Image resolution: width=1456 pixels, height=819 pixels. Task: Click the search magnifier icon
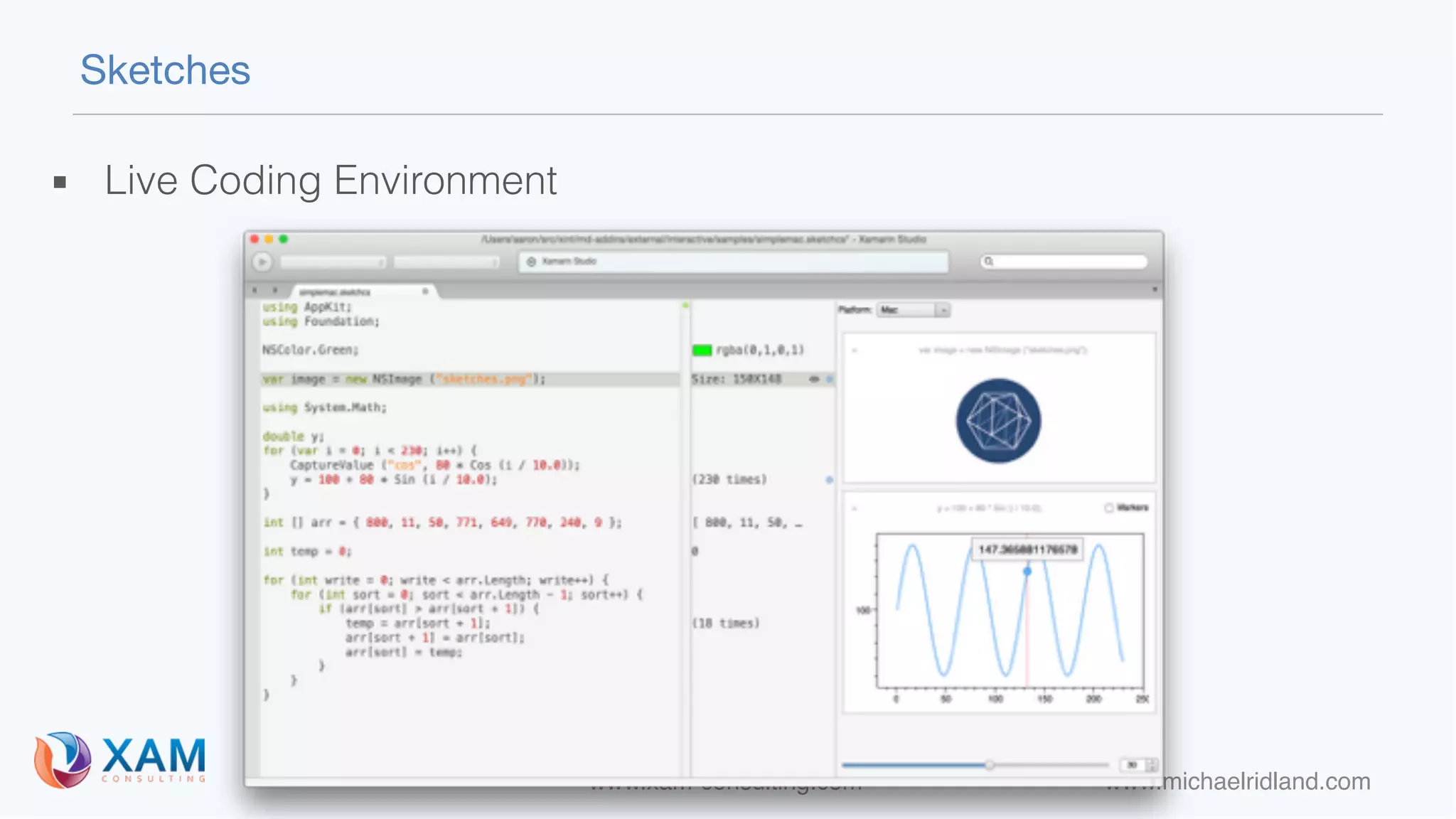click(x=988, y=262)
